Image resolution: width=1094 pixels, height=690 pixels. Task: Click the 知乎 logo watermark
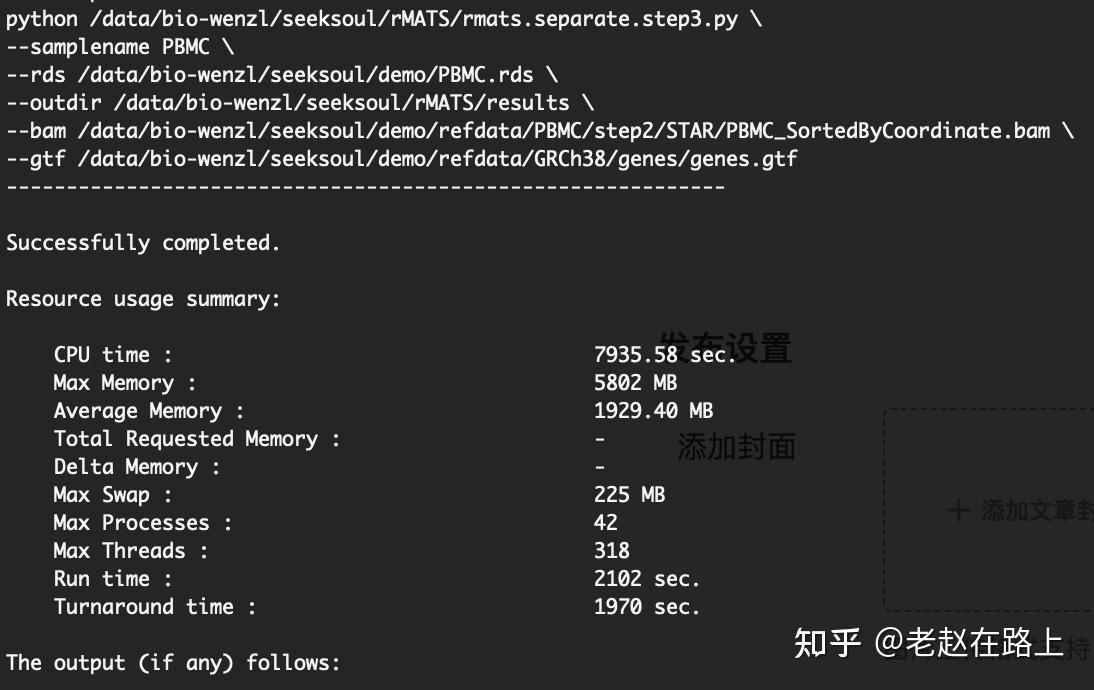(827, 643)
